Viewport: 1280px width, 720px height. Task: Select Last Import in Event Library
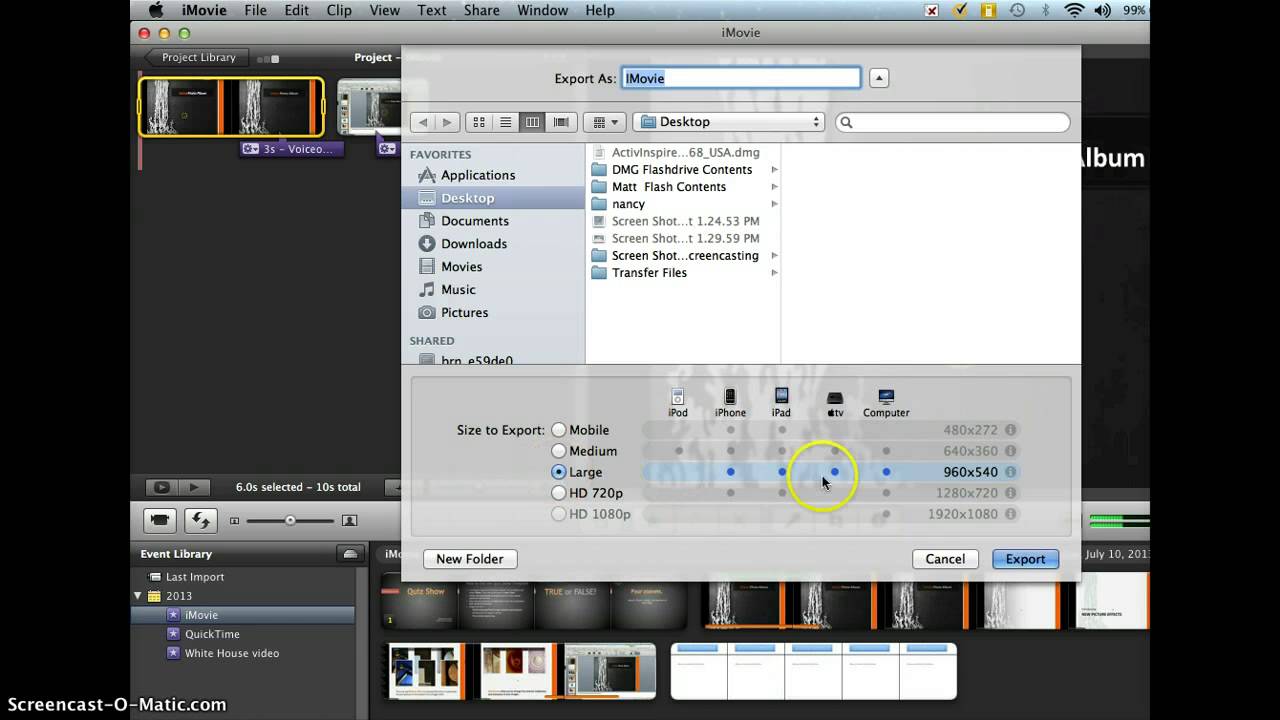tap(195, 577)
